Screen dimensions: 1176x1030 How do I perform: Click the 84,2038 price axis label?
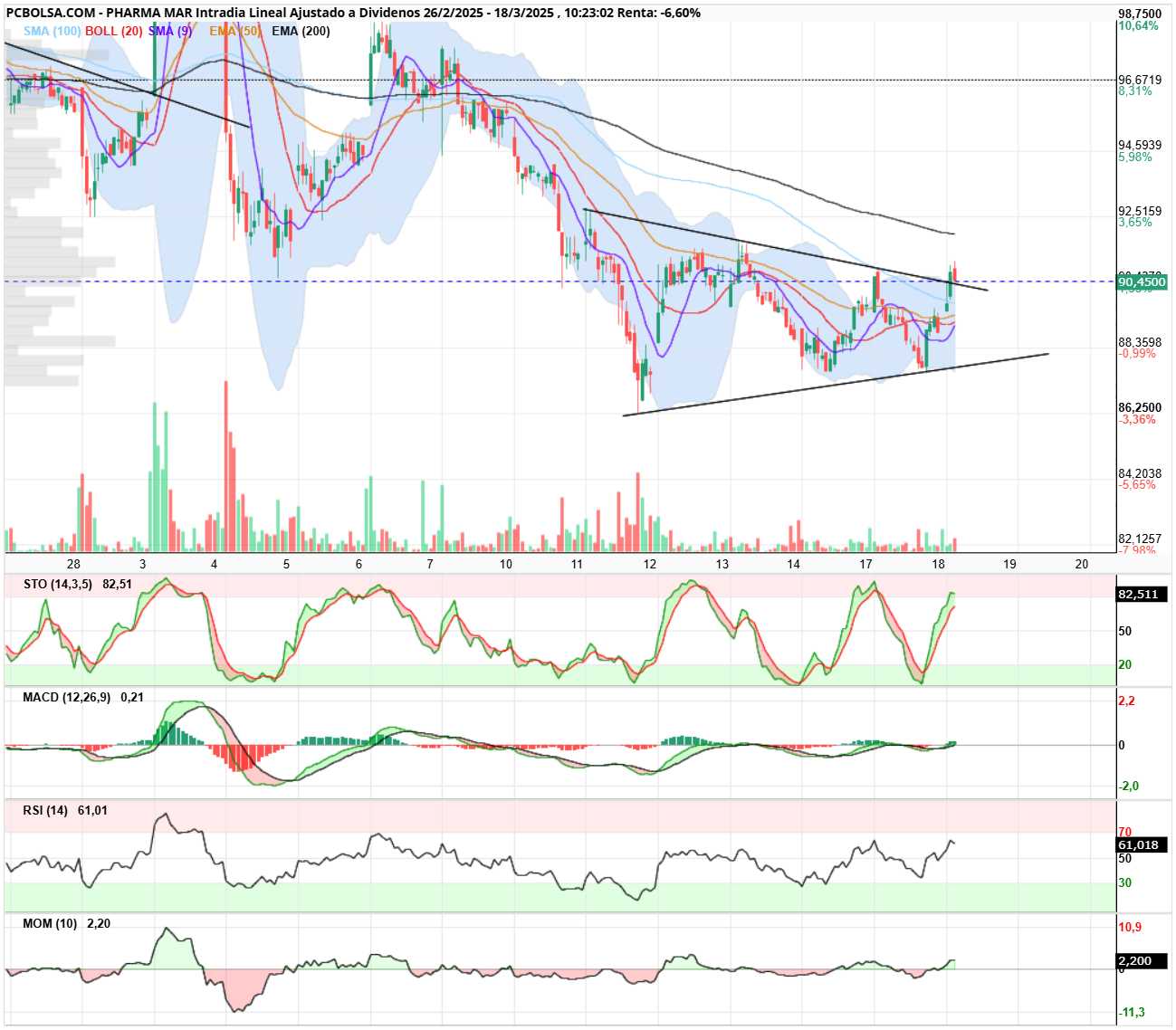[x=1140, y=473]
